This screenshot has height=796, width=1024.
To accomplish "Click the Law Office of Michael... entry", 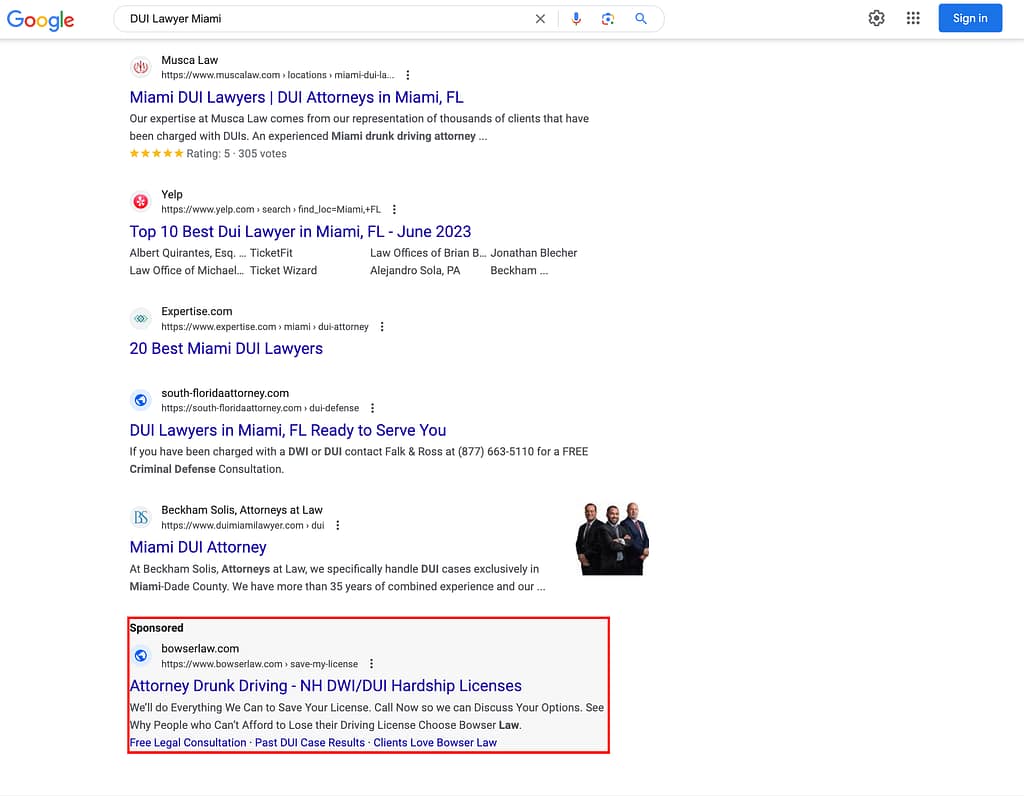I will [x=187, y=270].
